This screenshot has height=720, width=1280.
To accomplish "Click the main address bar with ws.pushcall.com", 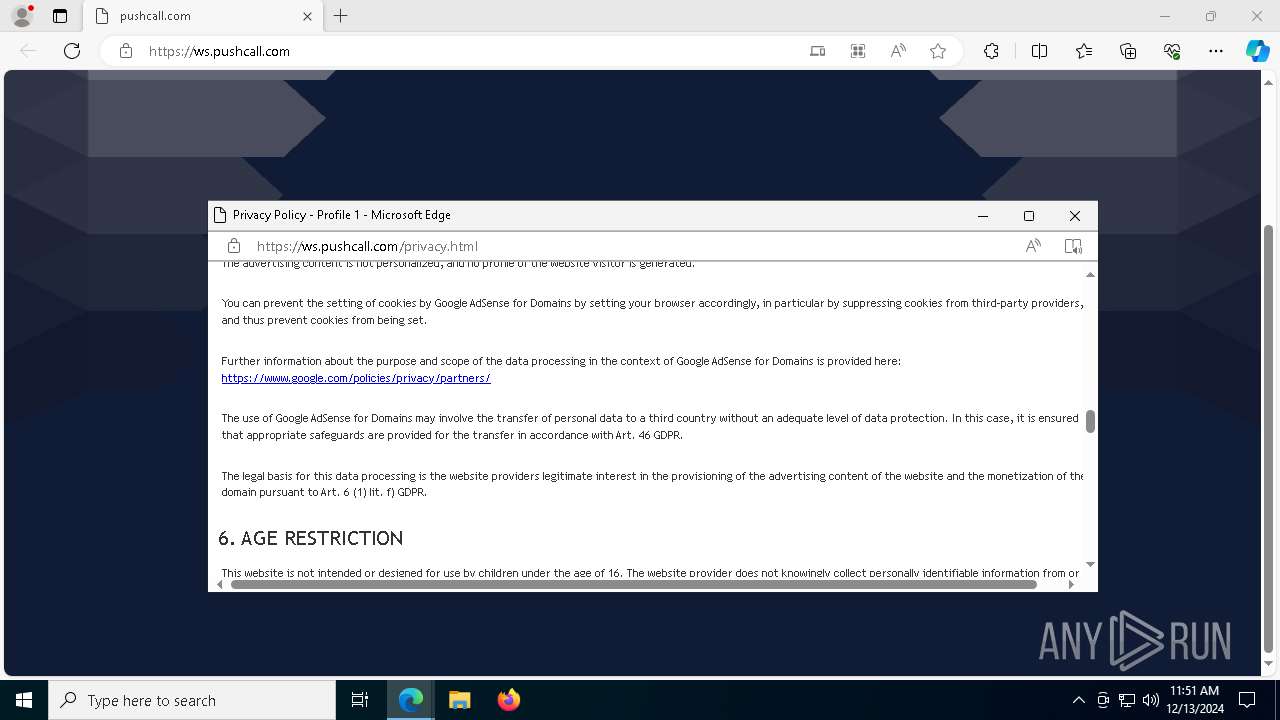I will (x=470, y=51).
